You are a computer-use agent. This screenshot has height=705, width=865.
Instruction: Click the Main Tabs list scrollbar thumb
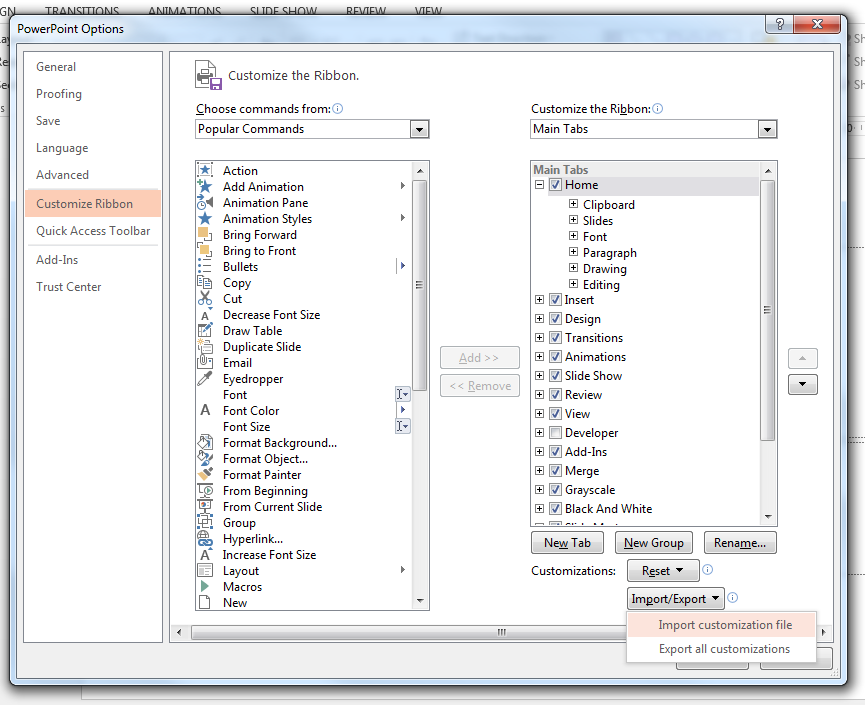(767, 310)
